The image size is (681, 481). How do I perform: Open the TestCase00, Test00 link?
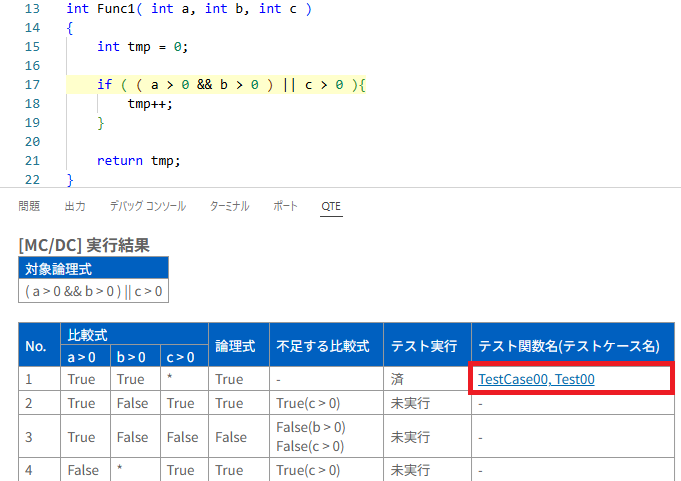pyautogui.click(x=536, y=379)
